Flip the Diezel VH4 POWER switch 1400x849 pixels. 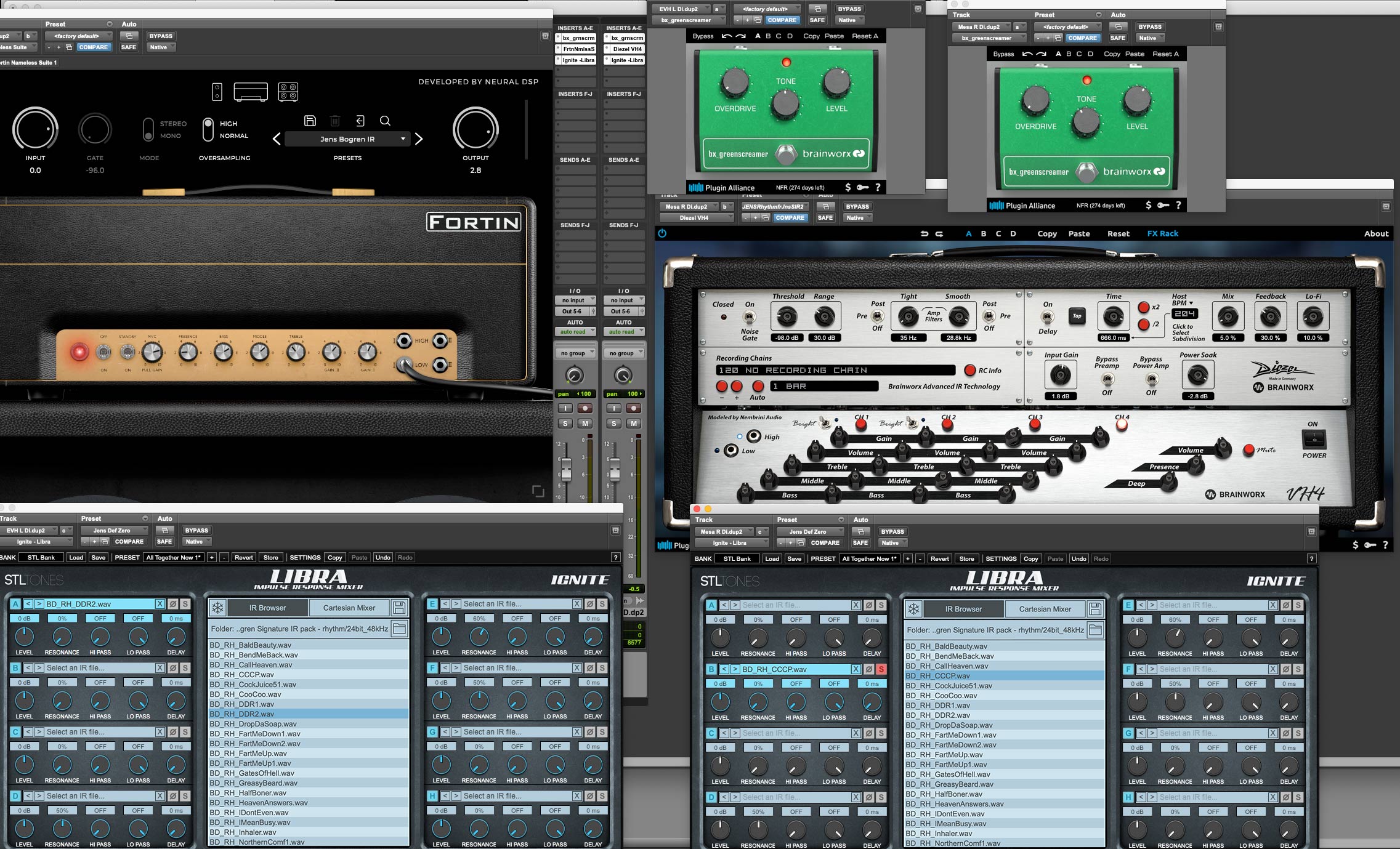(x=1314, y=439)
